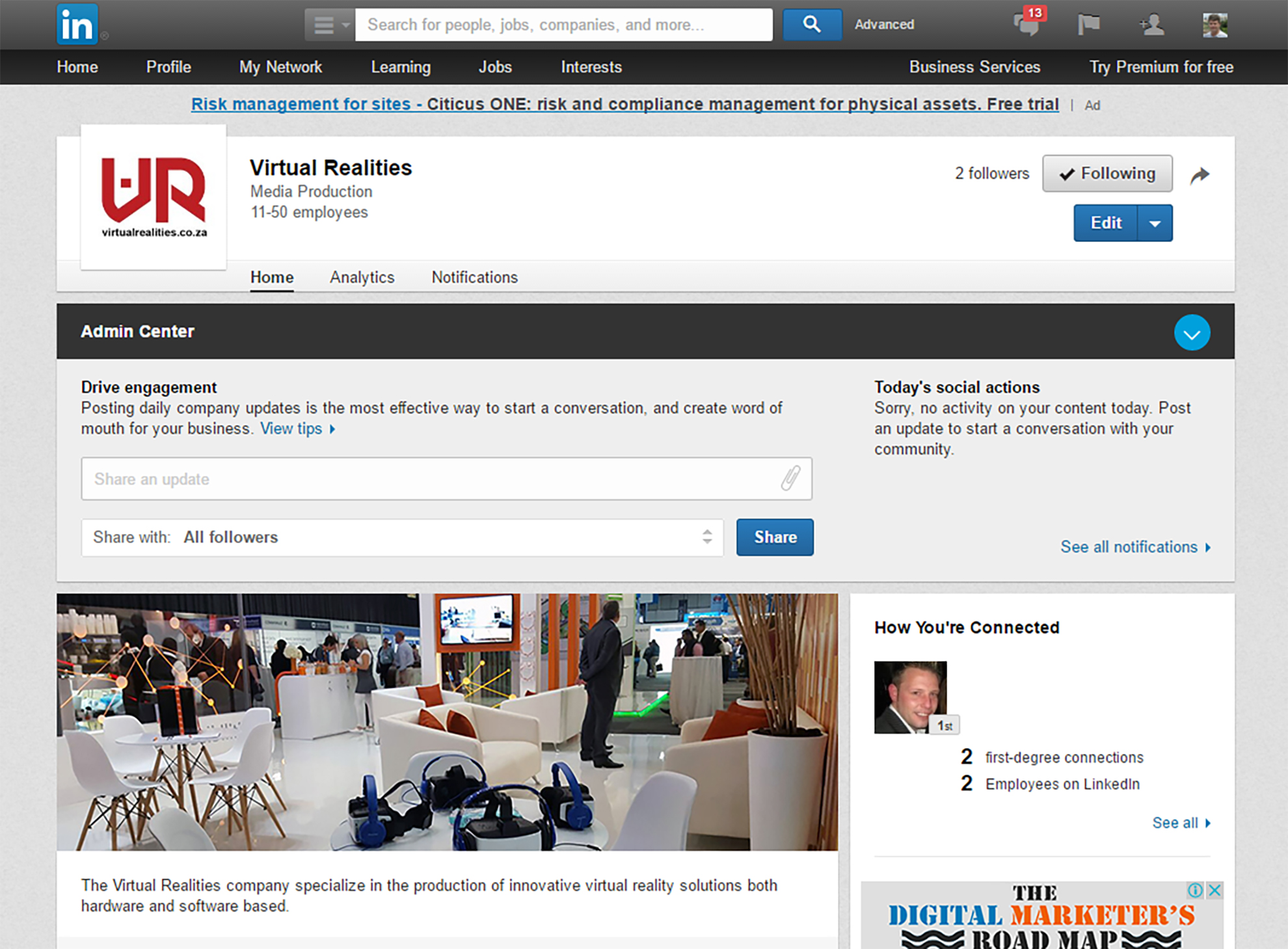Image resolution: width=1288 pixels, height=949 pixels.
Task: Click the AdChoices info icon
Action: (1195, 890)
